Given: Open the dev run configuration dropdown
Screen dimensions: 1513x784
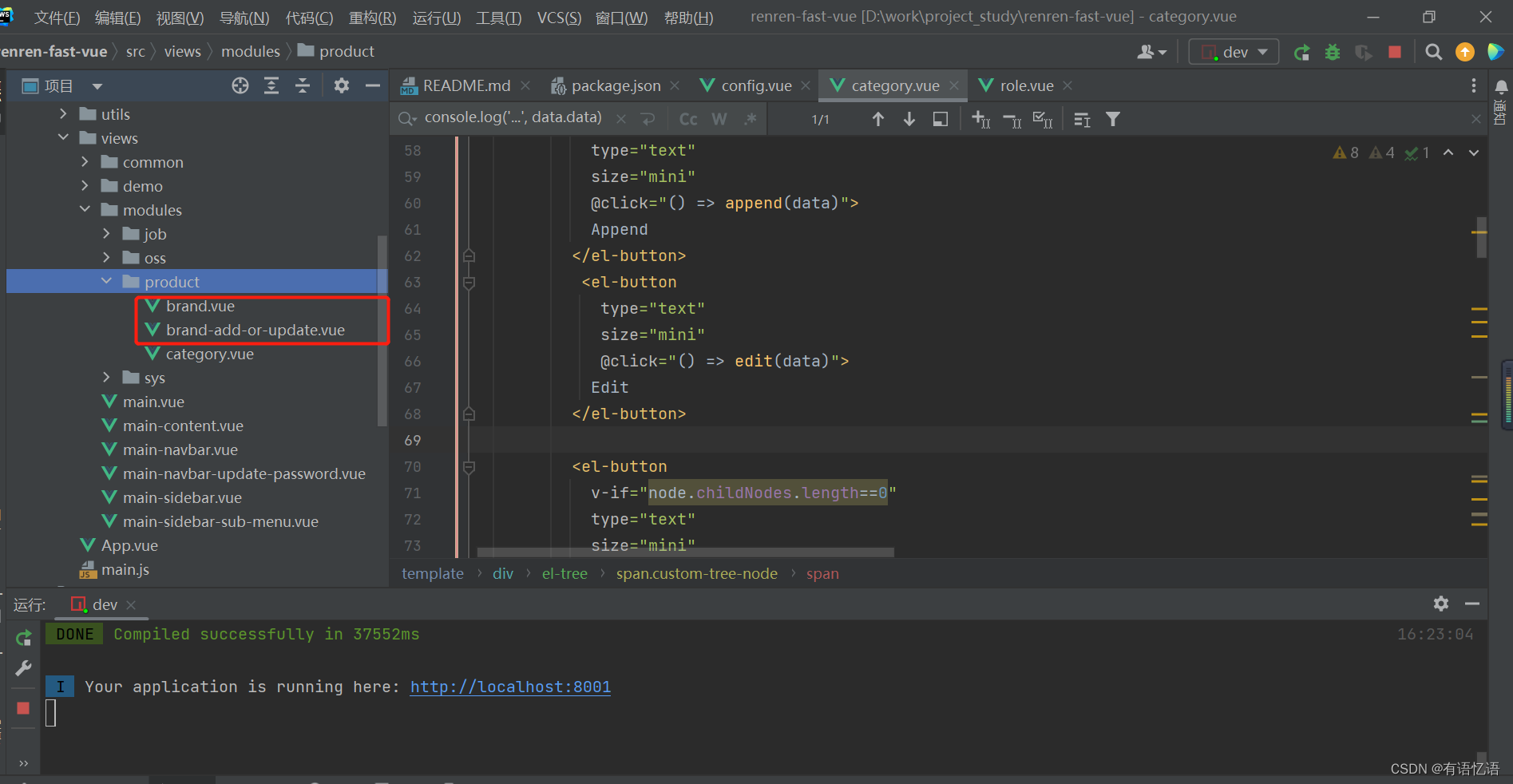Looking at the screenshot, I should [x=1234, y=52].
